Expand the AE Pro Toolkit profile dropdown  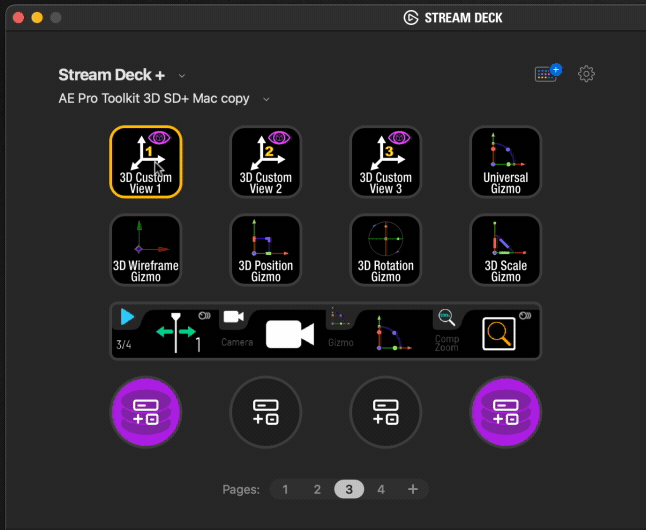point(266,99)
